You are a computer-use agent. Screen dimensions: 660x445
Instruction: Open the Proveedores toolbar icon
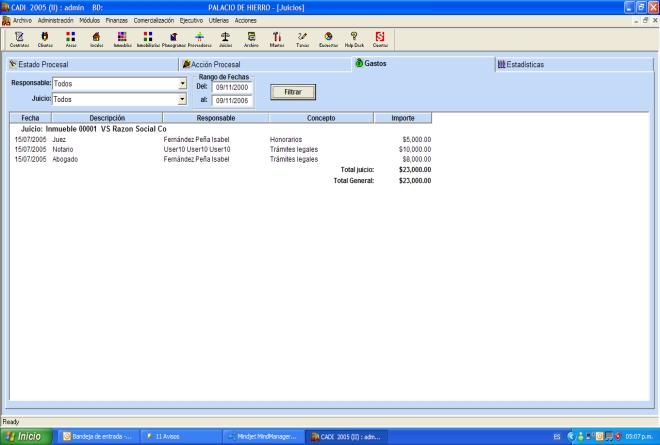(200, 38)
